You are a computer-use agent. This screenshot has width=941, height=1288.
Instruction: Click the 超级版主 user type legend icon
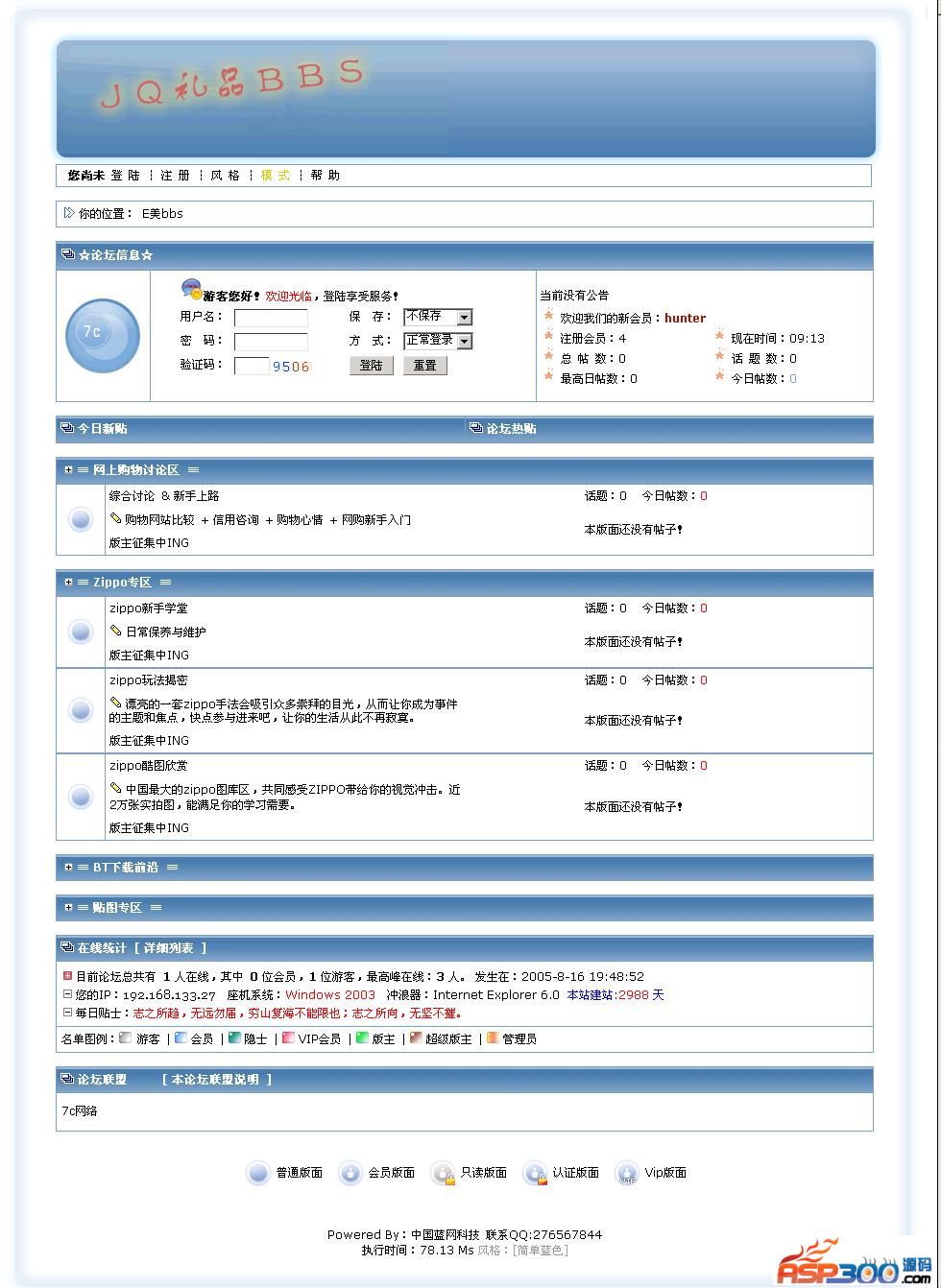416,1038
